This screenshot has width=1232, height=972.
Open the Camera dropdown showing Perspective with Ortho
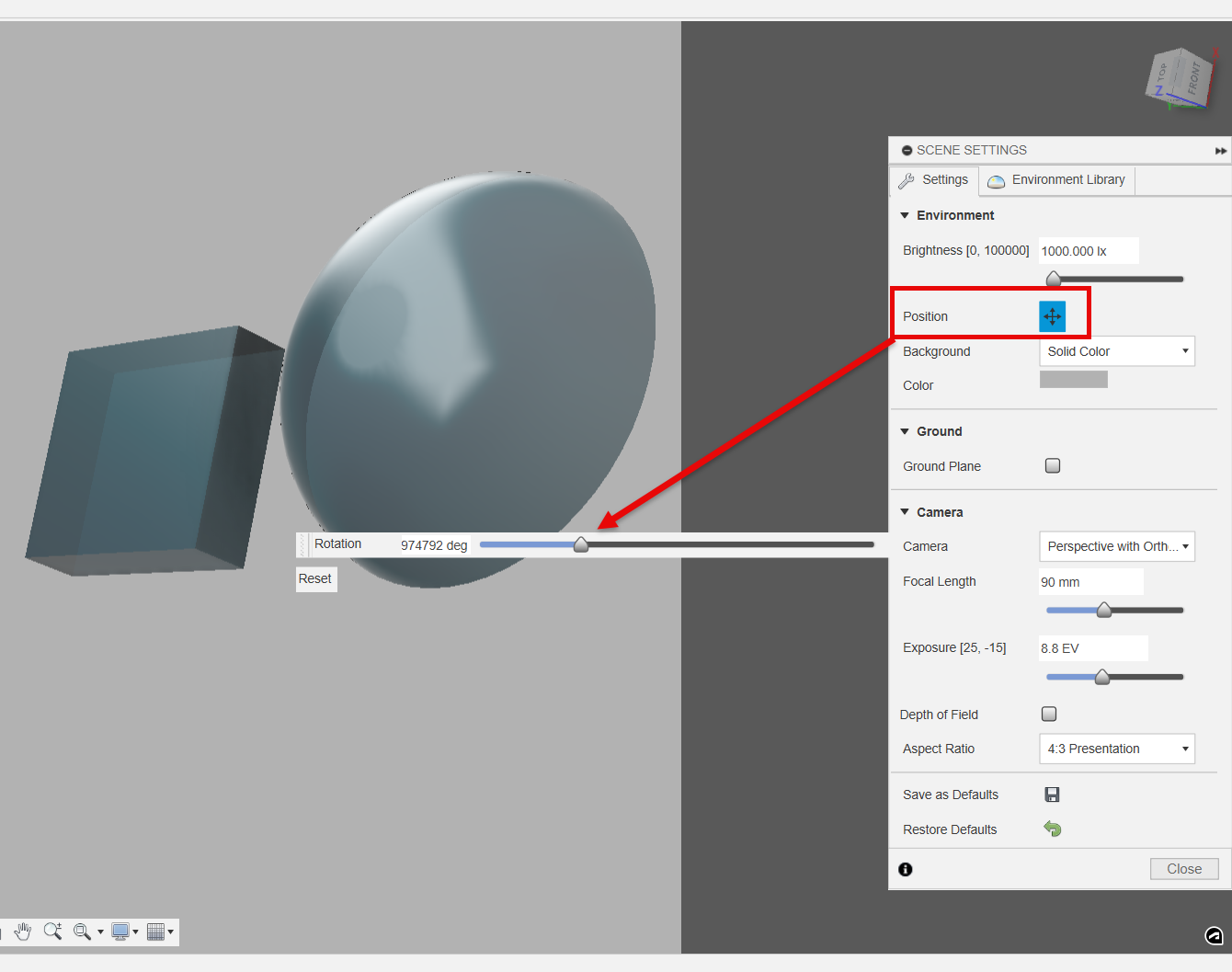1116,545
